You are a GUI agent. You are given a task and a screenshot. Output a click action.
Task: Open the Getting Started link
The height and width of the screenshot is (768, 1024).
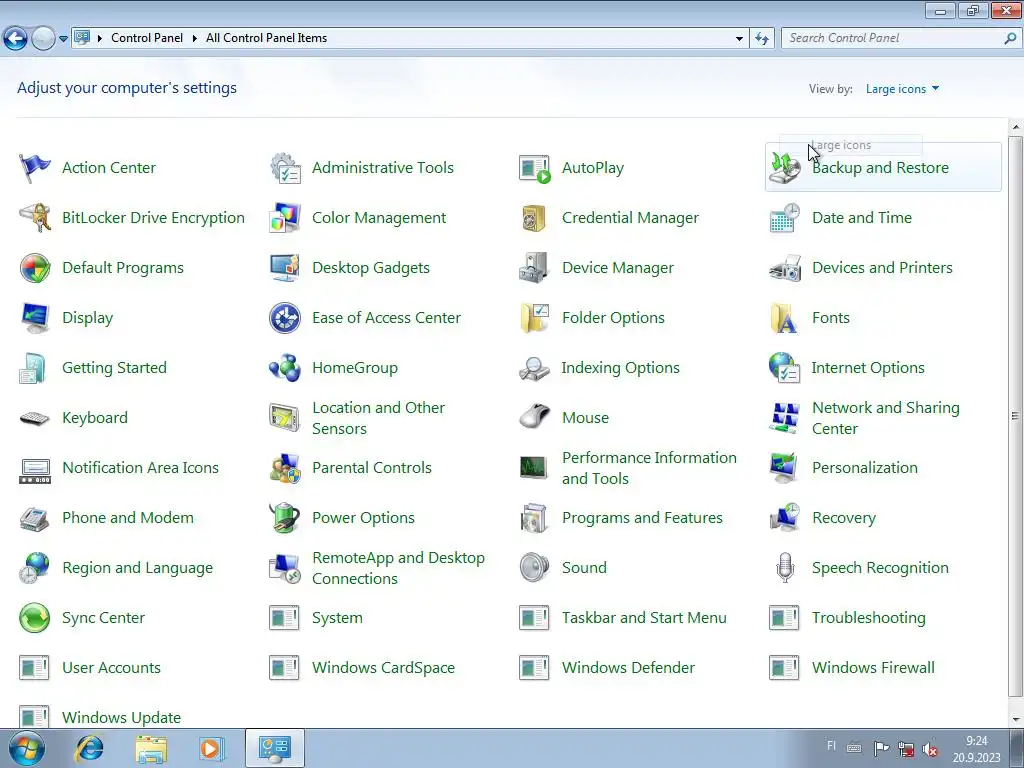pos(114,368)
